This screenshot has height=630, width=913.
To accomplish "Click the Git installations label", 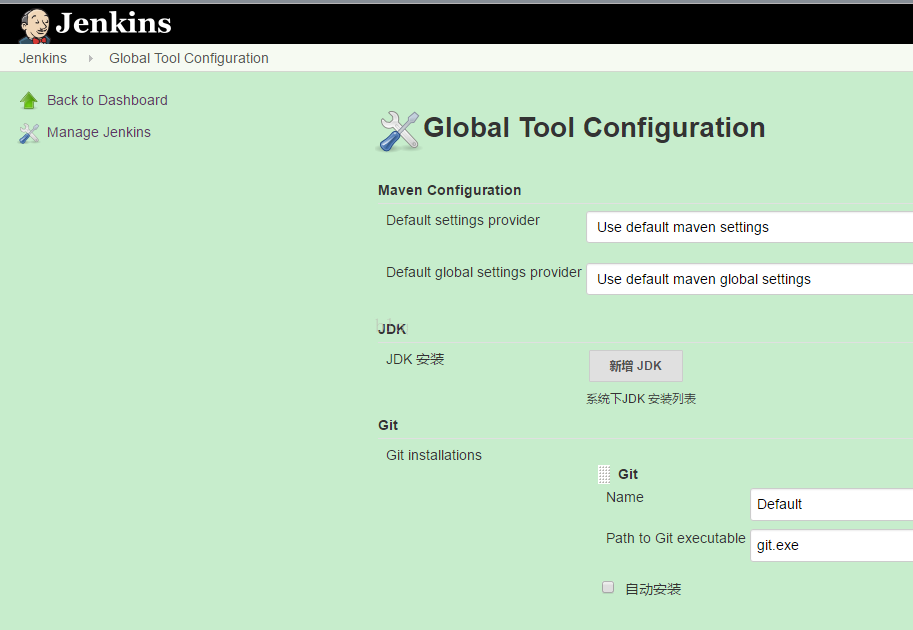I will tap(434, 455).
